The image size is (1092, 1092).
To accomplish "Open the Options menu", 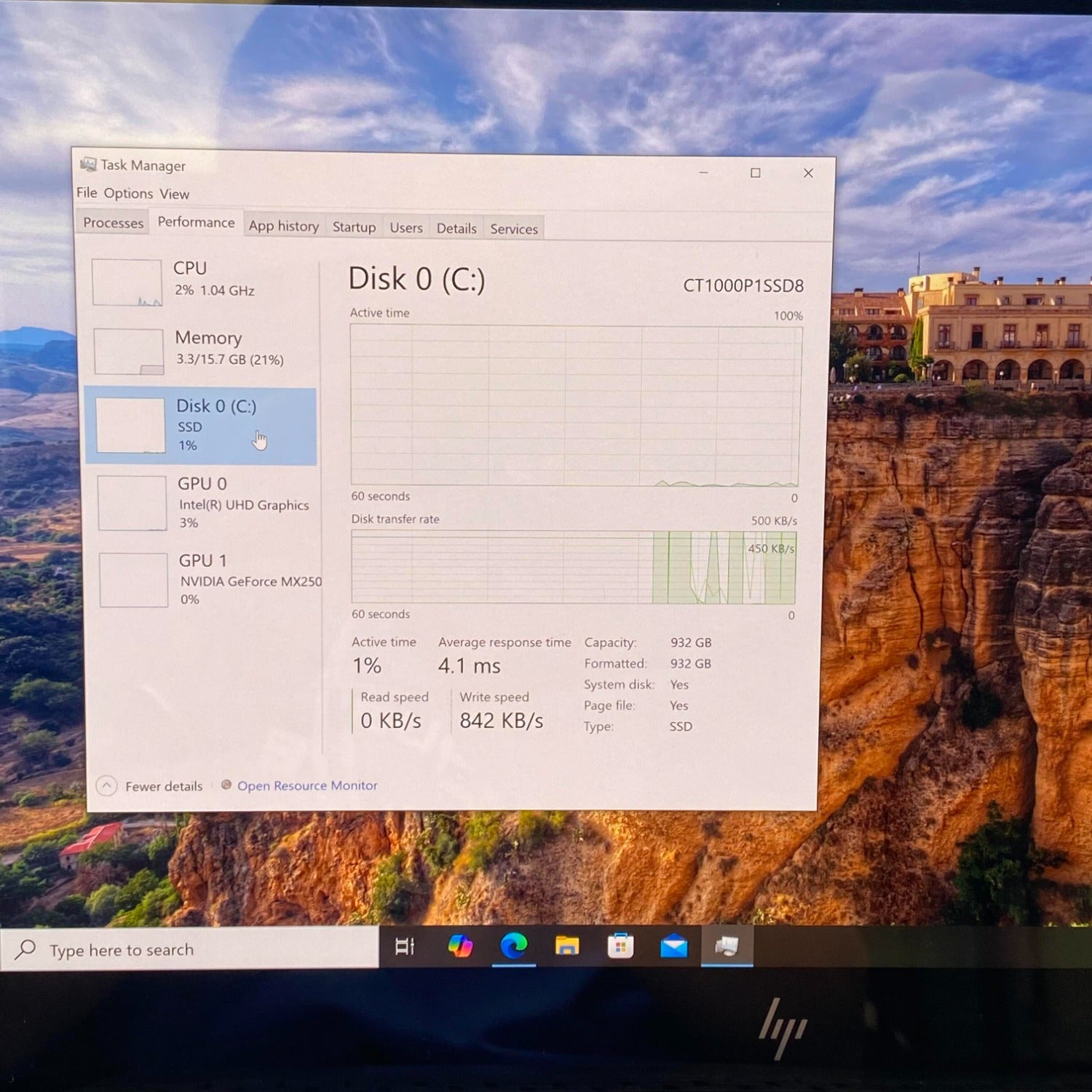I will pos(128,194).
